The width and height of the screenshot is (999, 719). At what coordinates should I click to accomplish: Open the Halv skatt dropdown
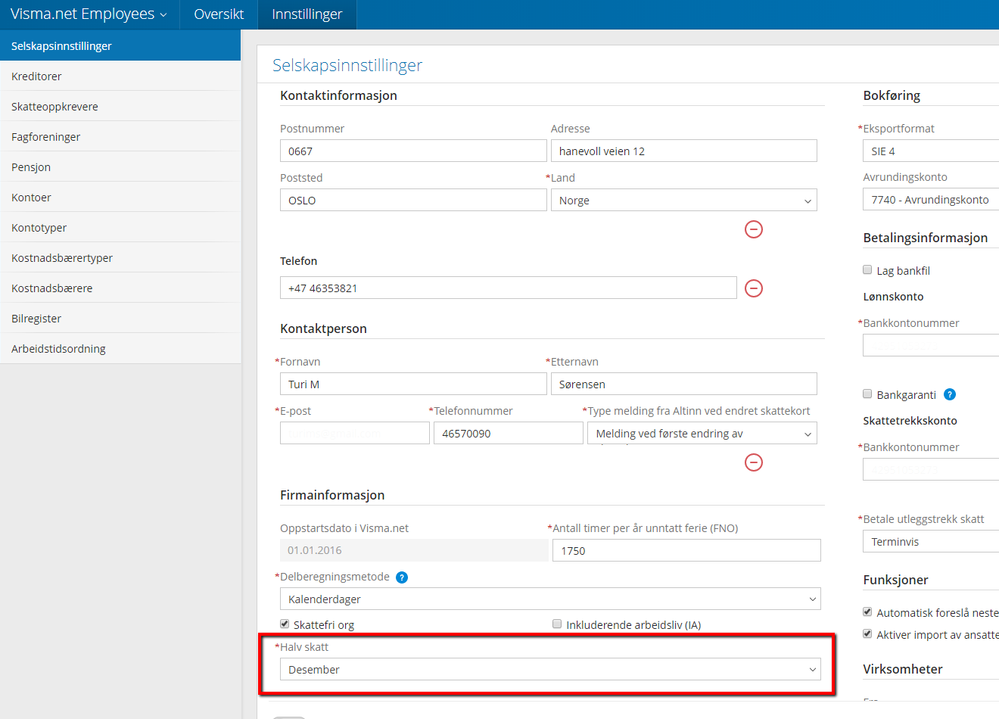(x=549, y=668)
